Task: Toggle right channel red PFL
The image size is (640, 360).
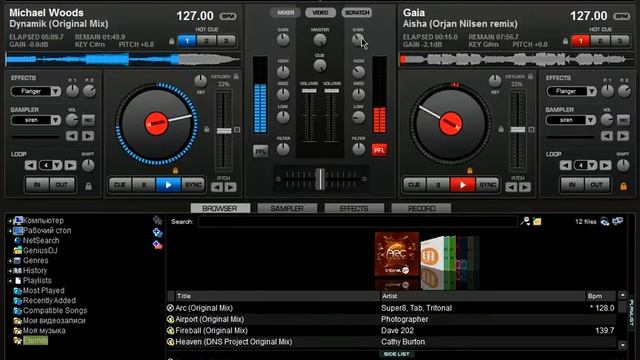Action: coord(379,150)
